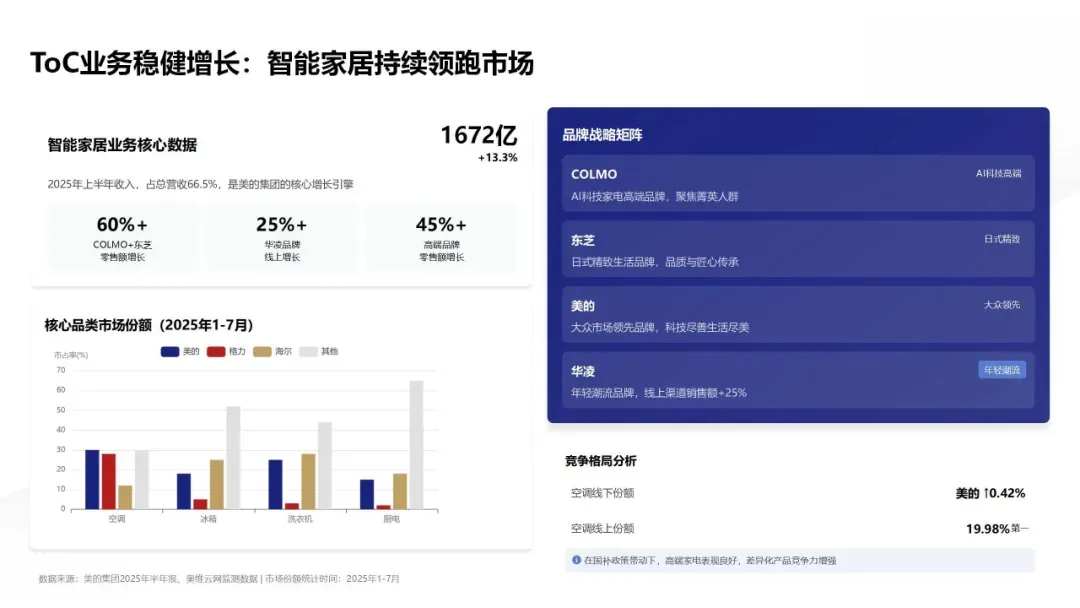Viewport: 1080px width, 608px height.
Task: Click the red 格力 legend swatch
Action: coord(216,352)
